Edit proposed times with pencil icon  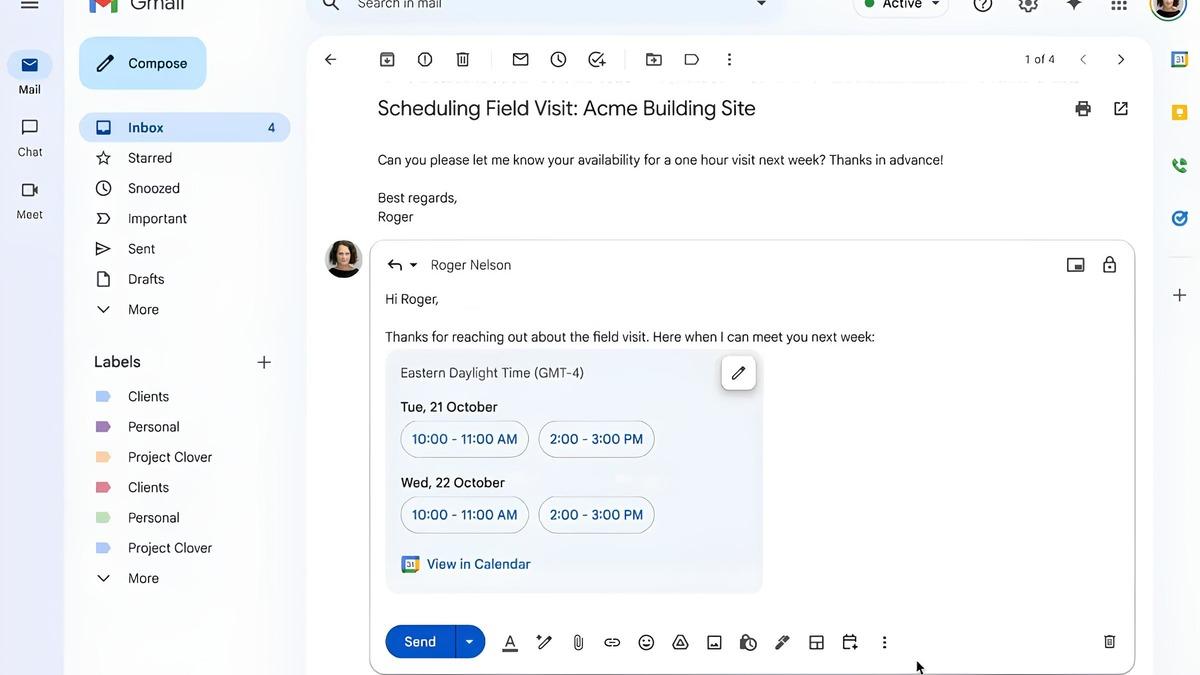pos(738,373)
